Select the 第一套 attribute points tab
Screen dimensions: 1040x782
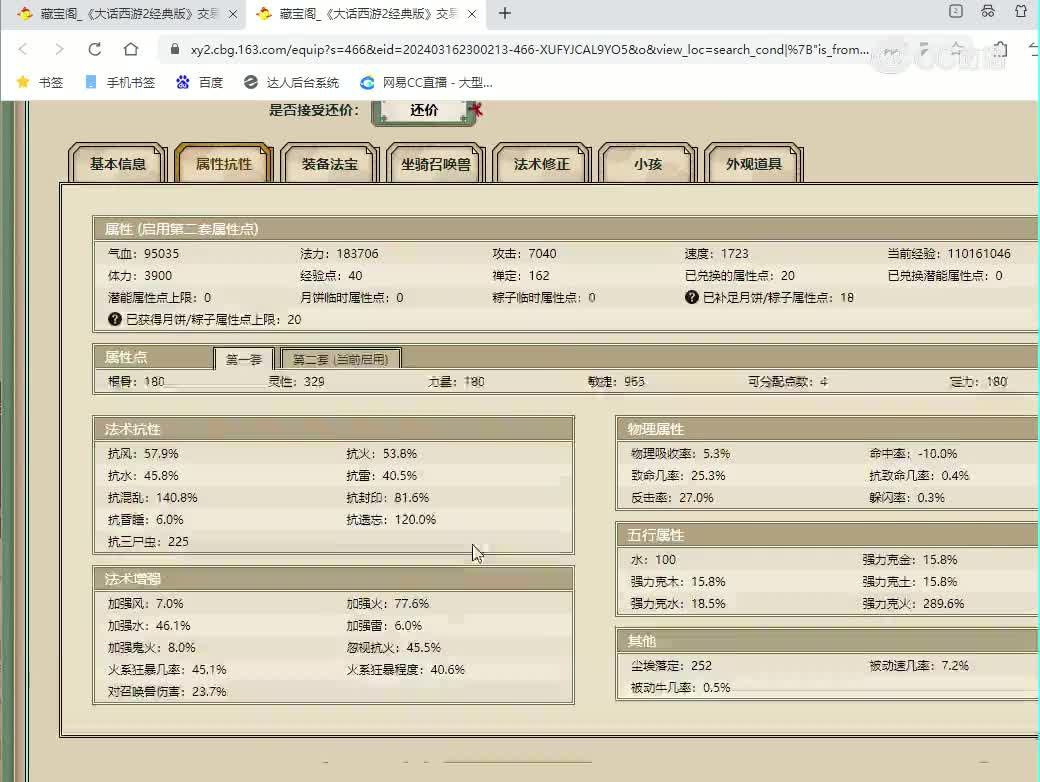pos(243,359)
